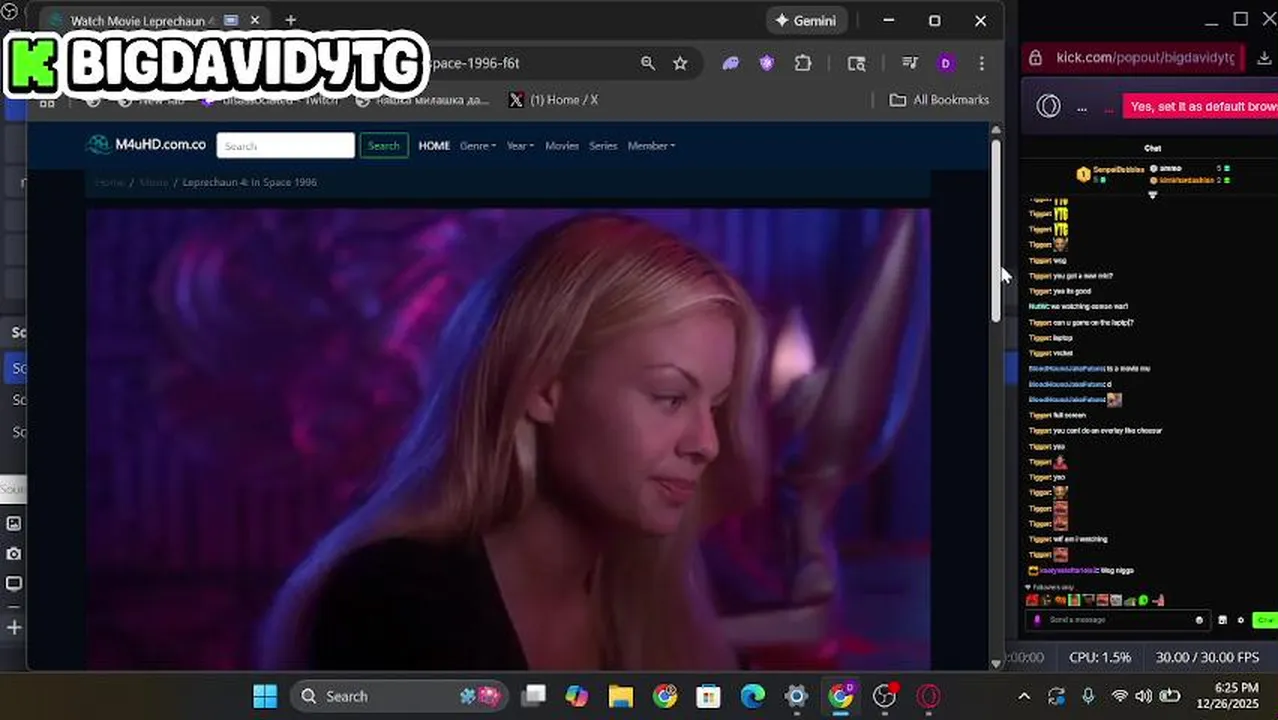Show hidden system tray icons chevron
Screen dimensions: 1278x720
coord(1024,696)
